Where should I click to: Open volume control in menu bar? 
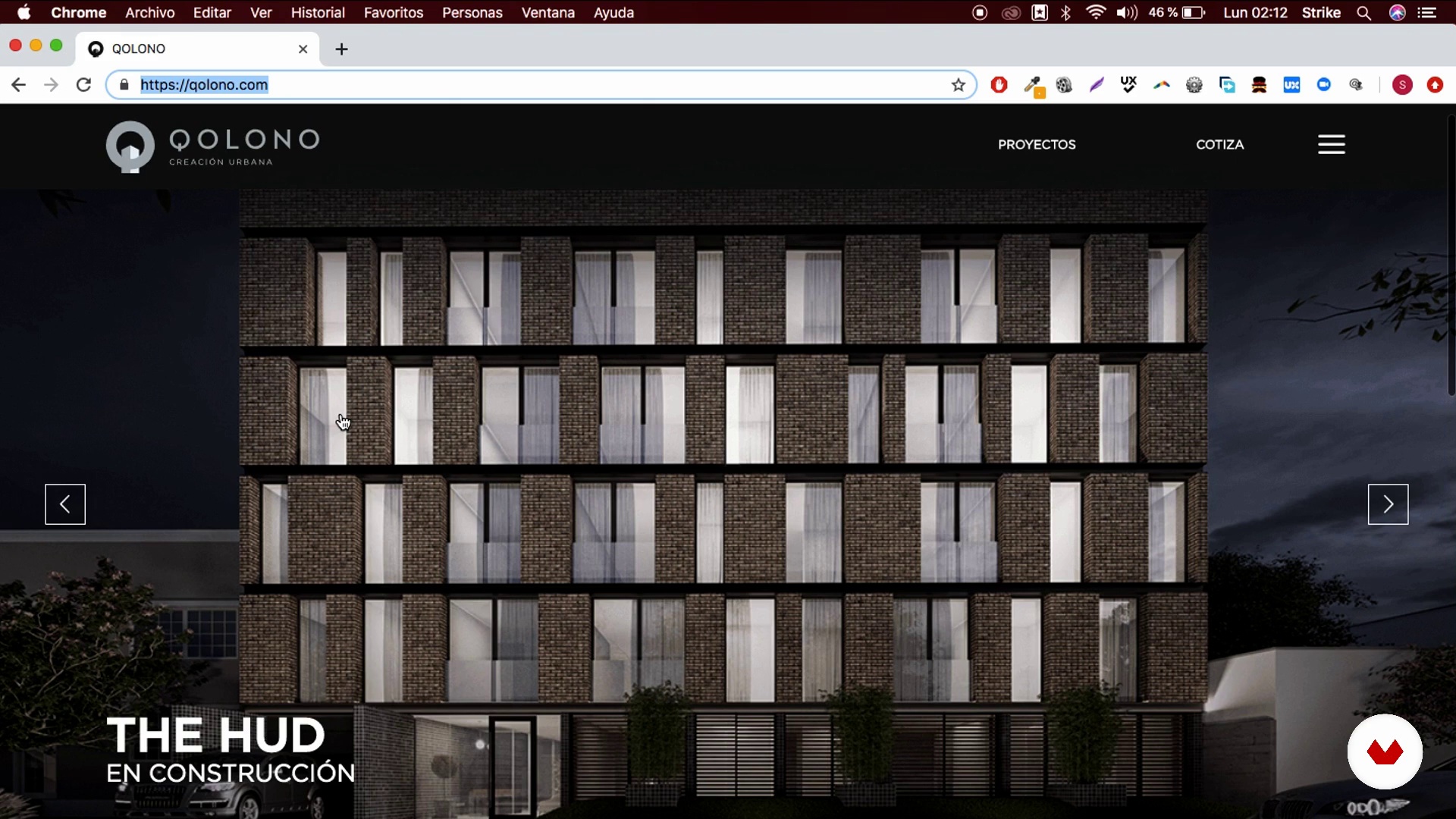pyautogui.click(x=1127, y=12)
